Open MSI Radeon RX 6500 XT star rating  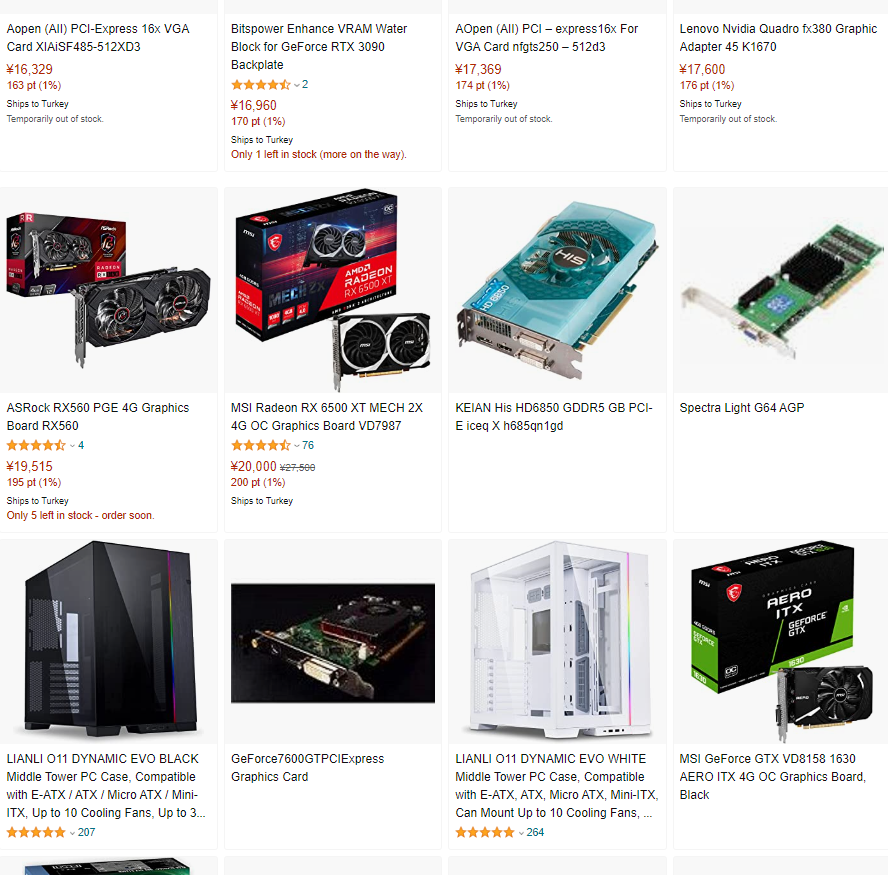click(261, 446)
